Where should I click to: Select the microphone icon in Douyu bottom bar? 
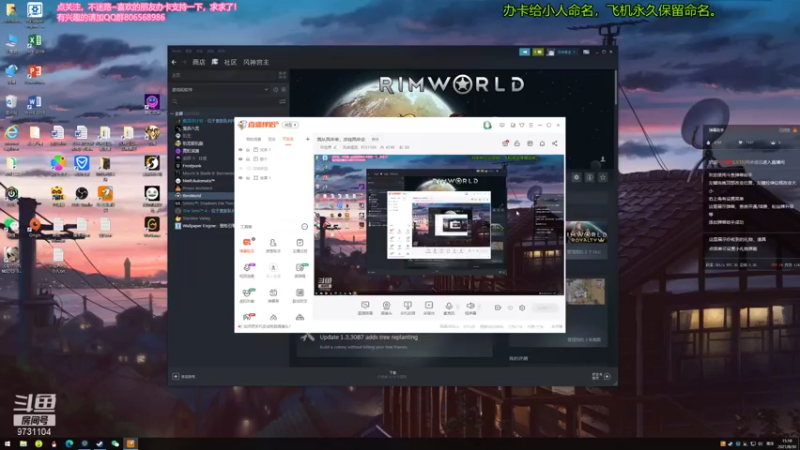click(449, 307)
